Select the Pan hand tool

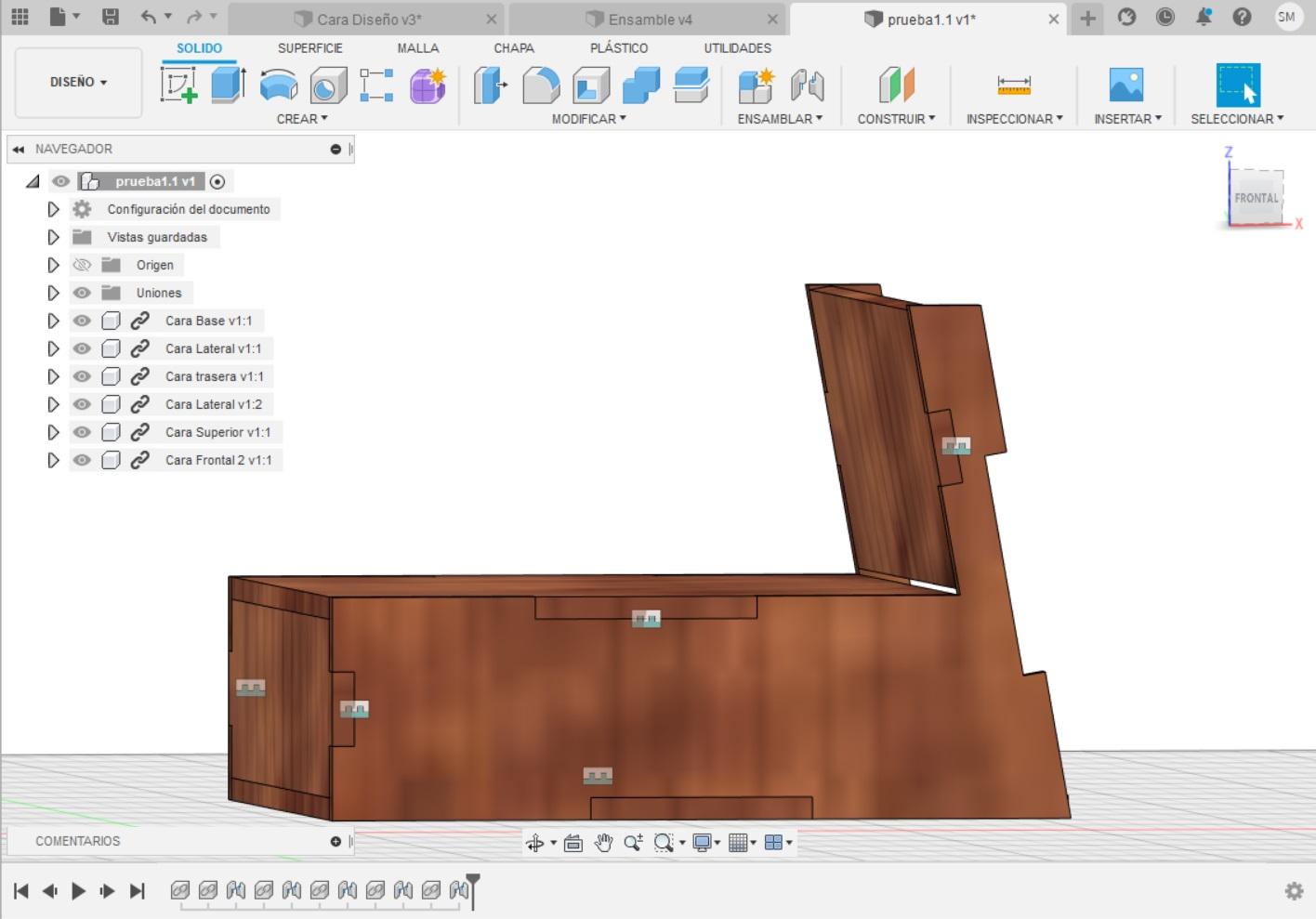pos(603,843)
